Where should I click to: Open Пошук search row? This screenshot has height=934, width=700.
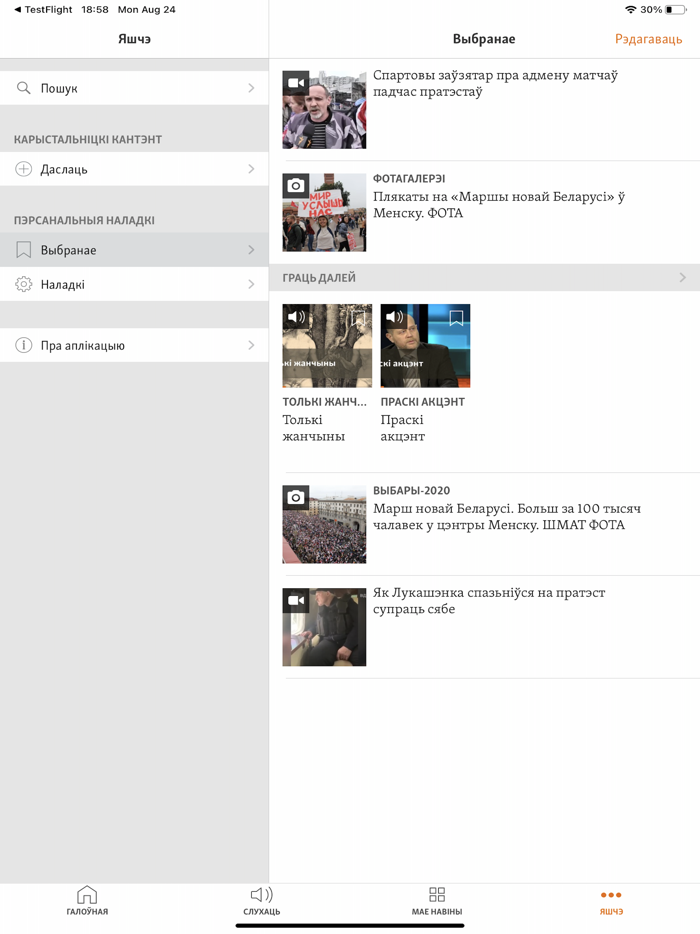point(134,88)
